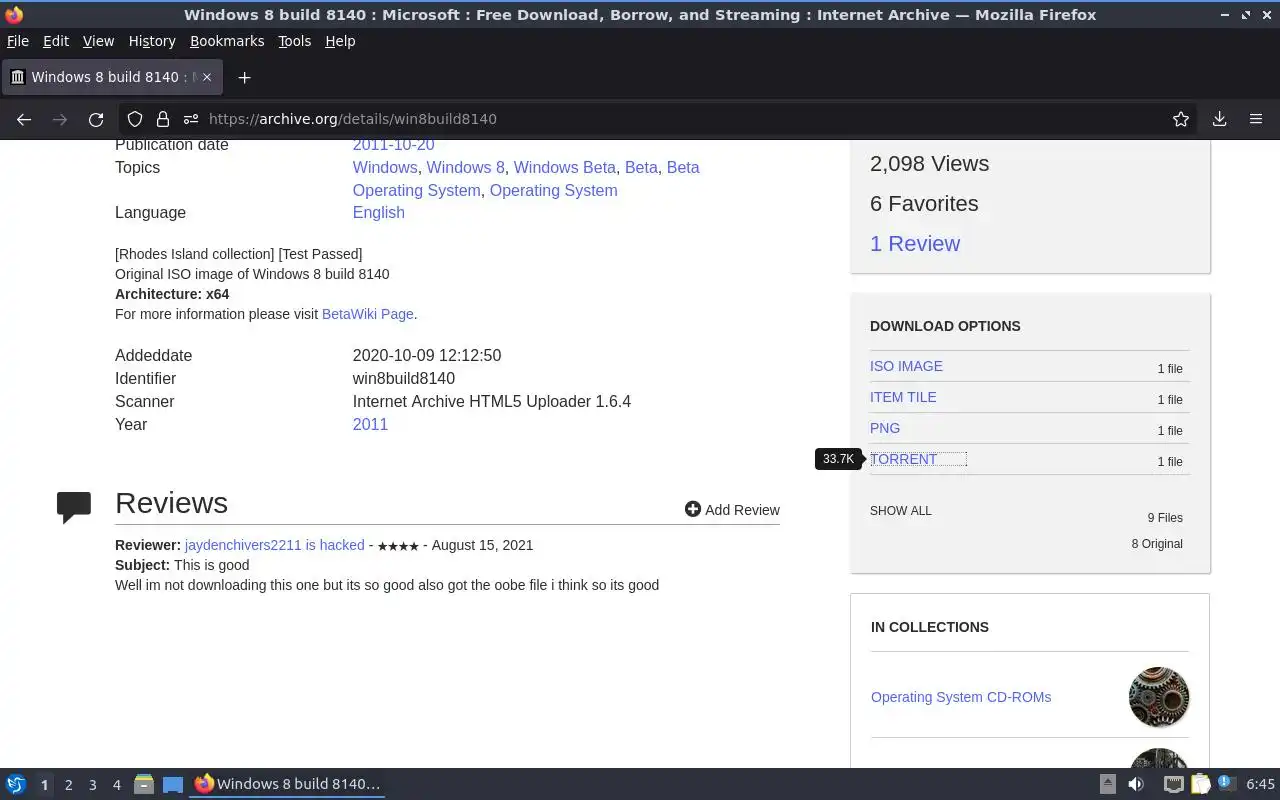
Task: Open the update notifier tray icon
Action: point(1227,784)
